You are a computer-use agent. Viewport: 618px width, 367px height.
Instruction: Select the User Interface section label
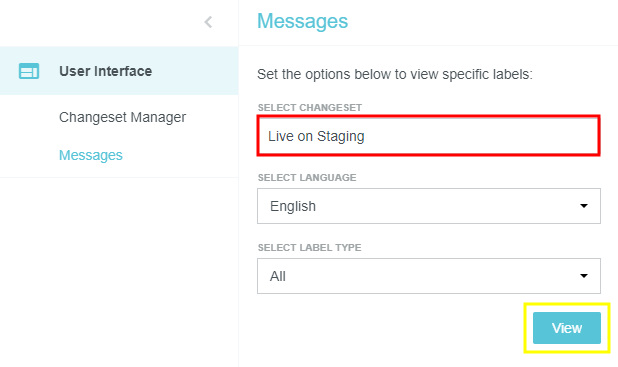pos(106,71)
